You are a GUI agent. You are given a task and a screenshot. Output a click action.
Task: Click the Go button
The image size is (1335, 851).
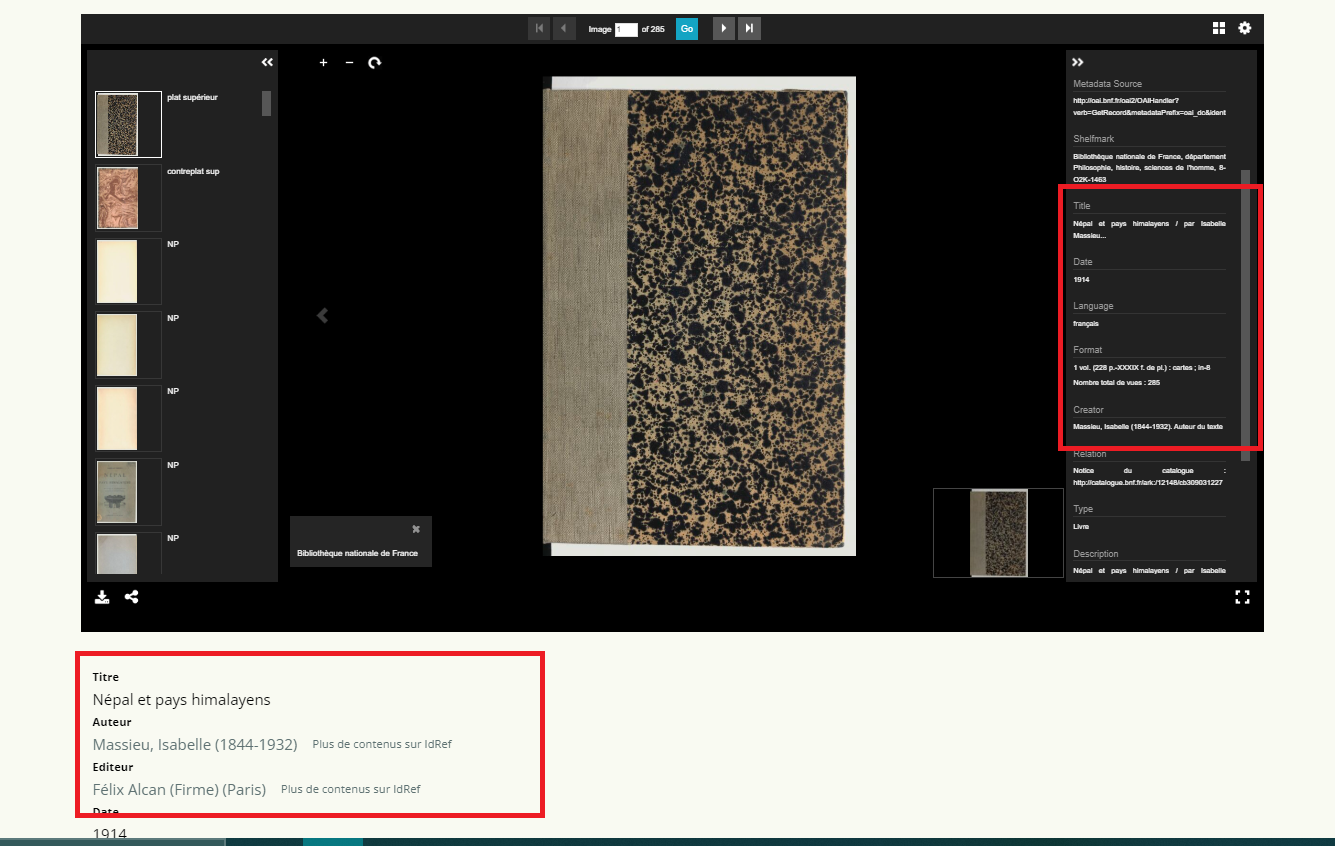pyautogui.click(x=687, y=29)
